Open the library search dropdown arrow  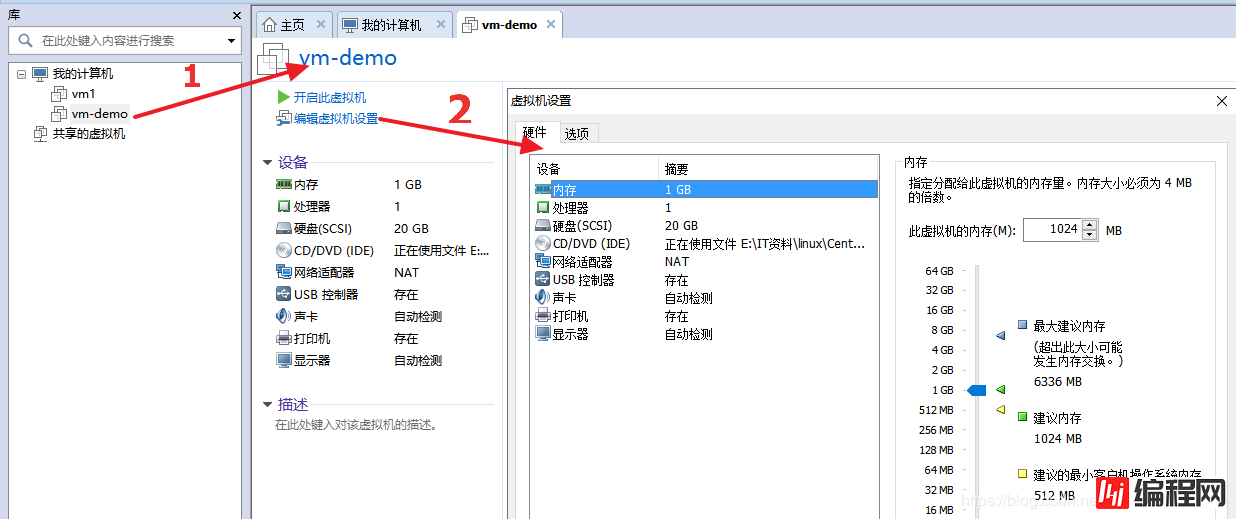[x=231, y=41]
